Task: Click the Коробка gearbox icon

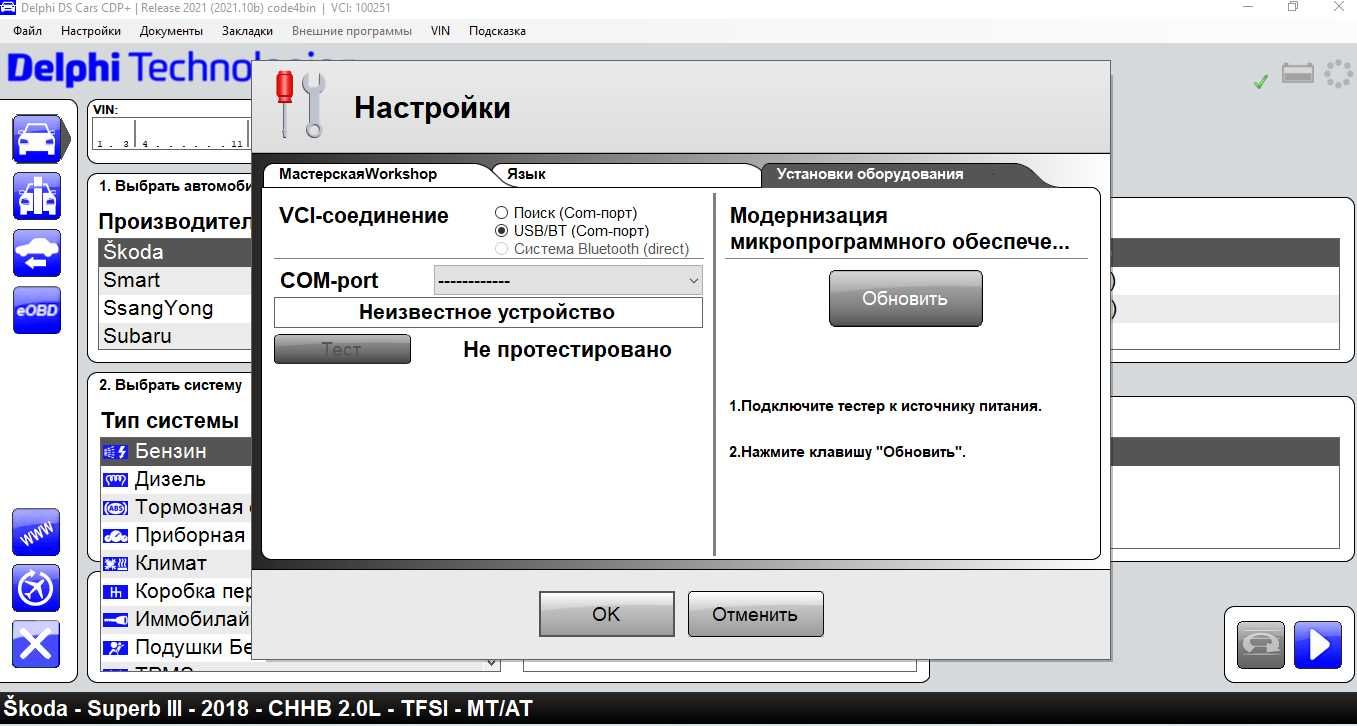Action: click(115, 592)
